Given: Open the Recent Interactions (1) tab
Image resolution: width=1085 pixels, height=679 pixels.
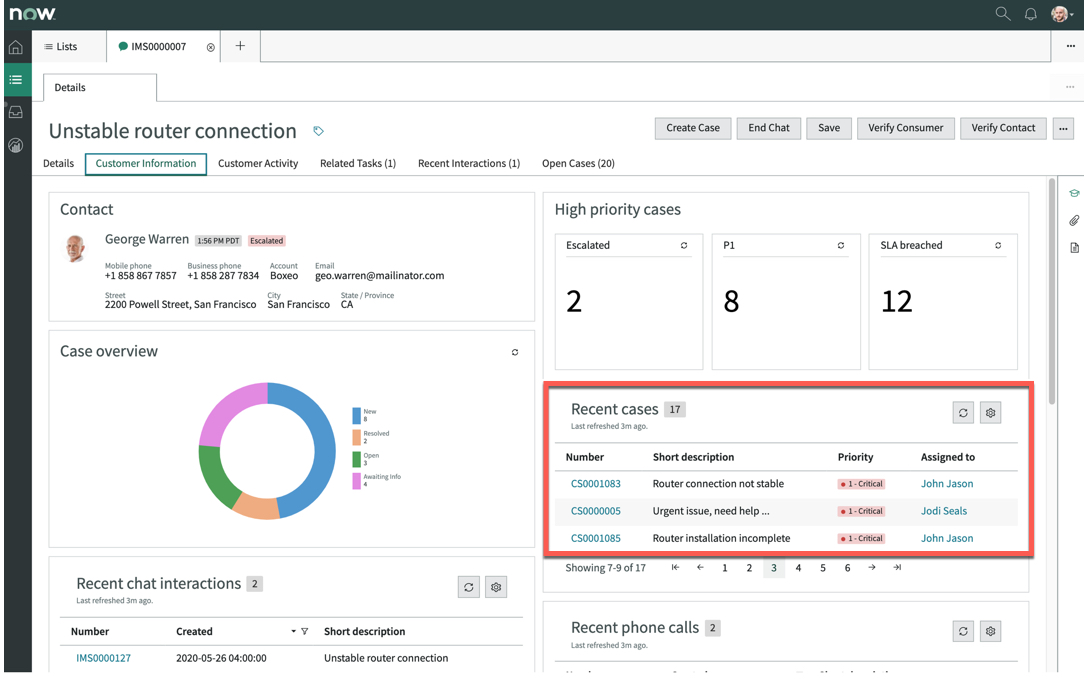Looking at the screenshot, I should [468, 163].
